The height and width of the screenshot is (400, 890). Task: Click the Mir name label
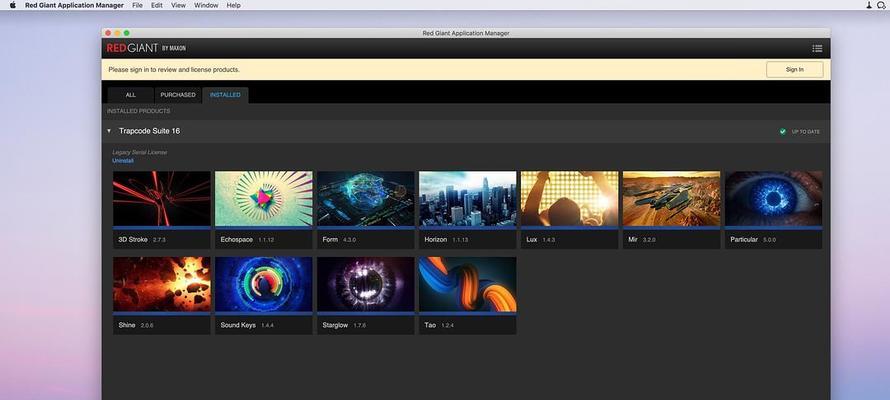point(633,239)
